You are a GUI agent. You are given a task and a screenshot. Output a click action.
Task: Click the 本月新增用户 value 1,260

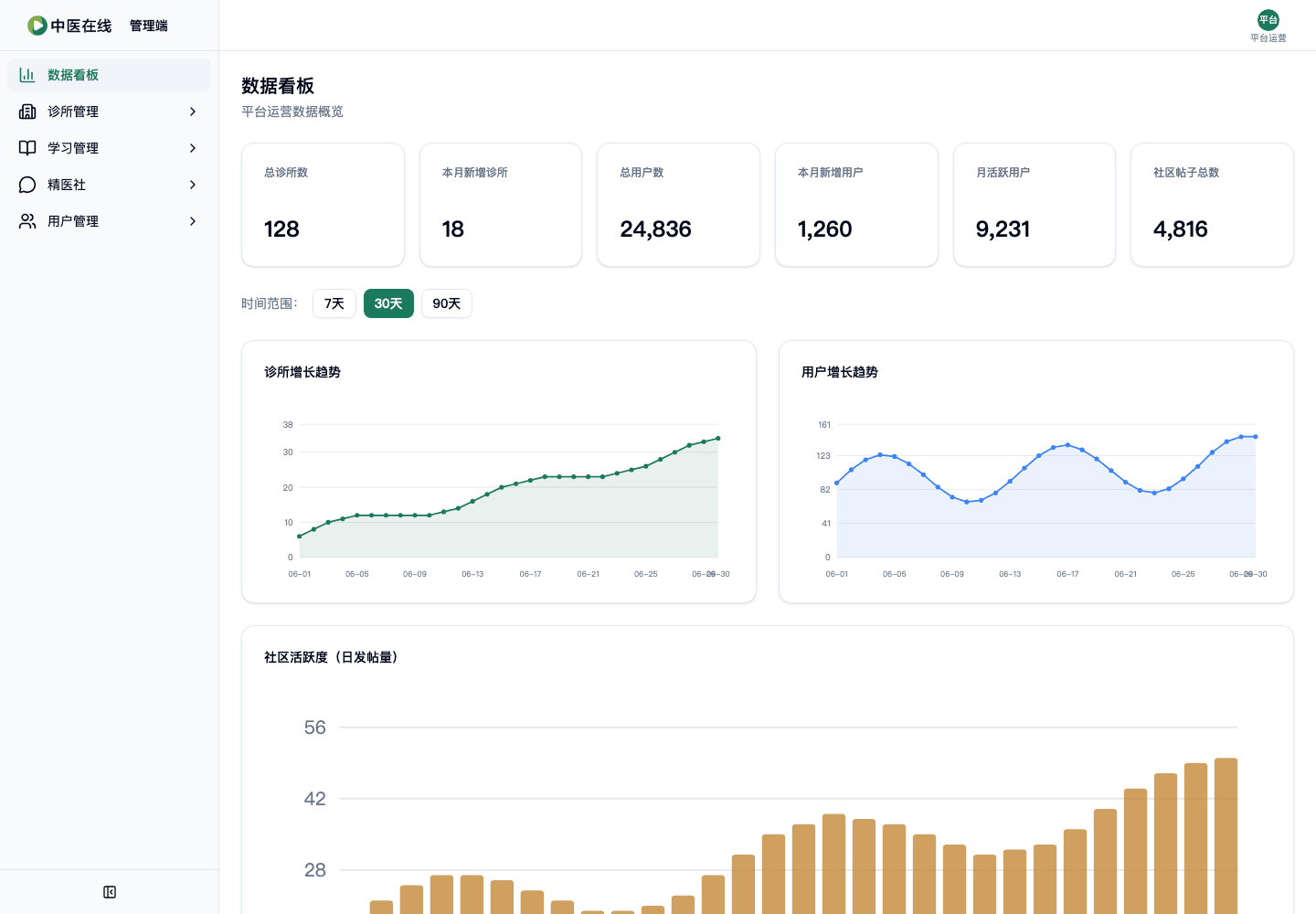[825, 229]
